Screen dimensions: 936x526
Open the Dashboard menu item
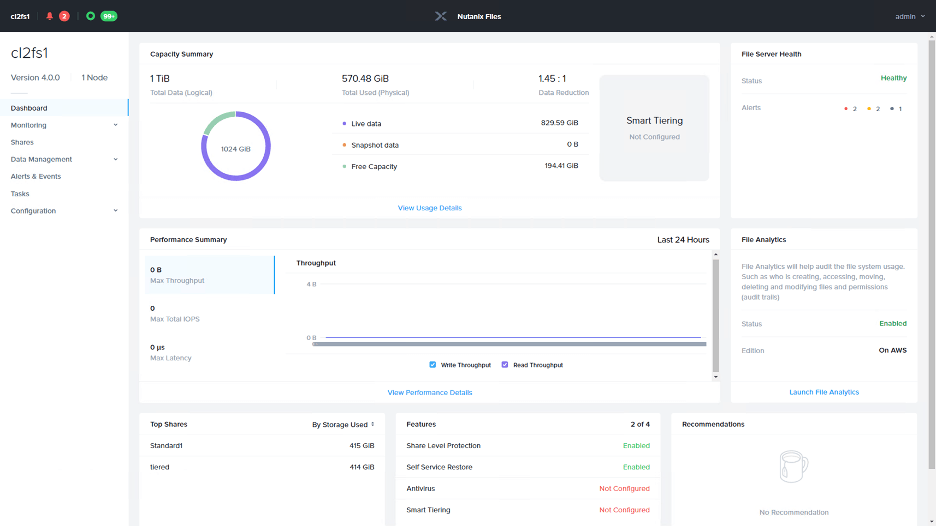[64, 108]
